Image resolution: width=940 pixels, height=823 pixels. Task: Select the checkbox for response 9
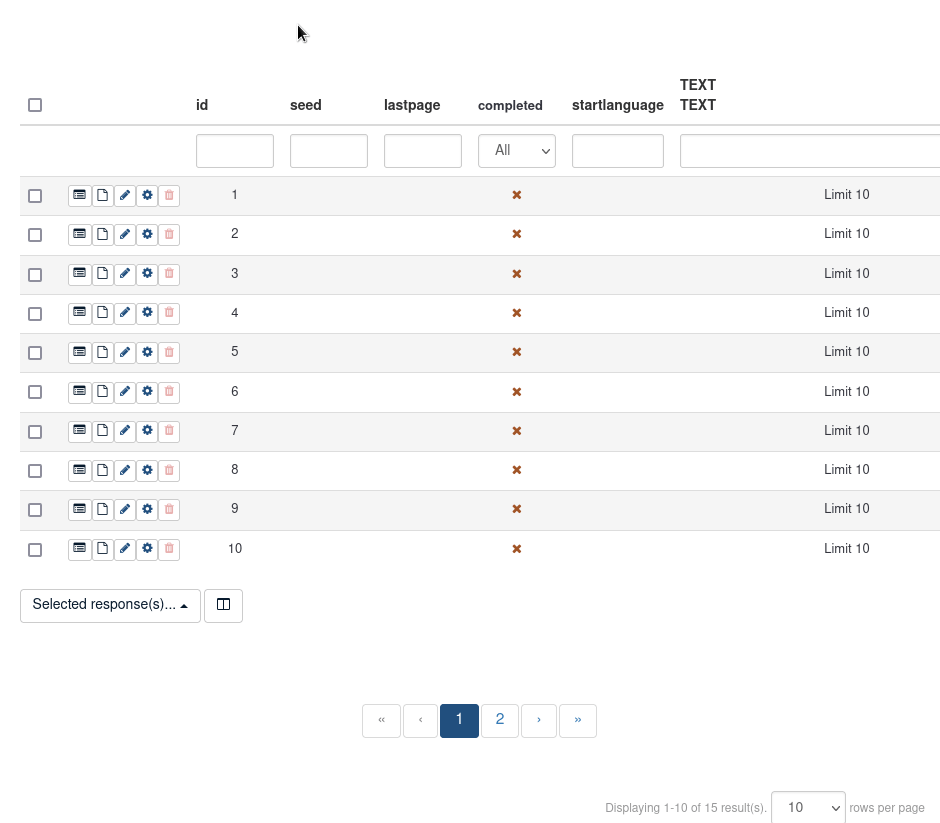point(35,510)
